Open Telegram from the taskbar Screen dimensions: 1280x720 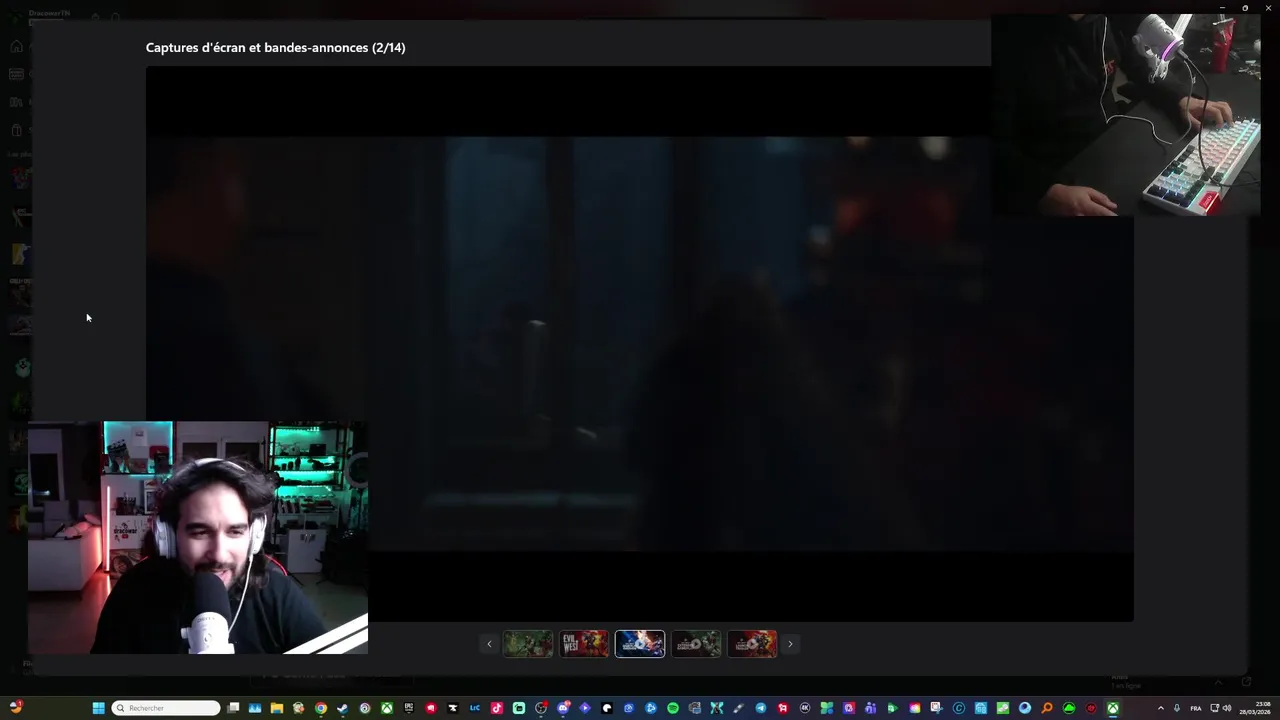tap(761, 708)
